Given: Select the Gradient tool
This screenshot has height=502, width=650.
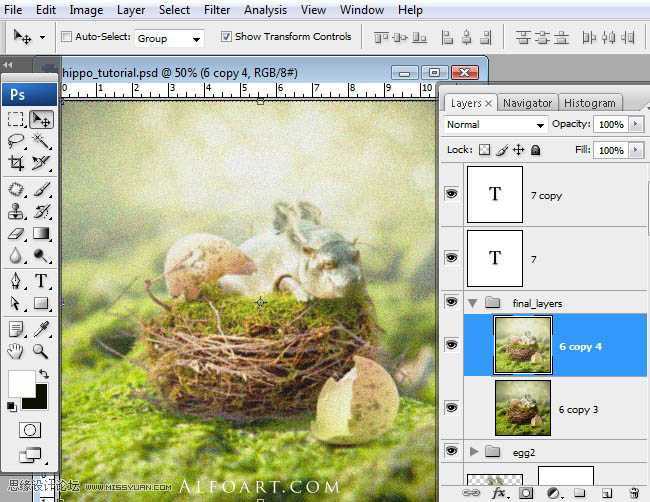Looking at the screenshot, I should [41, 234].
